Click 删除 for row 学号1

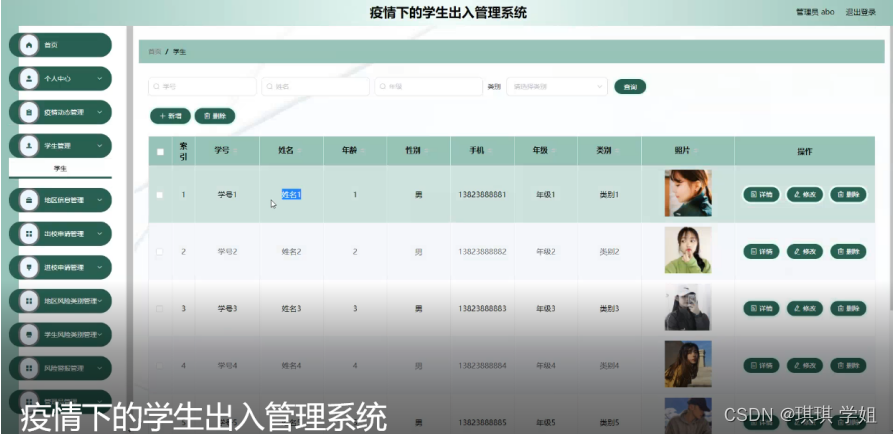pyautogui.click(x=848, y=194)
